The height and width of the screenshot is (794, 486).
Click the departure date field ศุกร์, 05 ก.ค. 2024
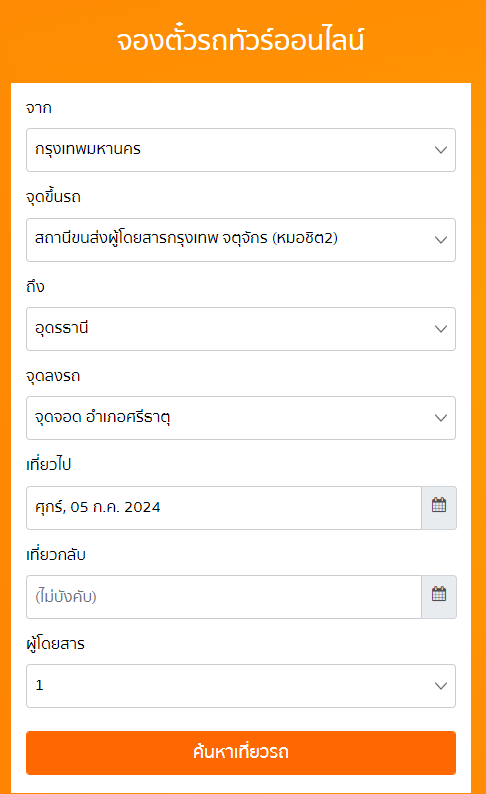[x=224, y=508]
